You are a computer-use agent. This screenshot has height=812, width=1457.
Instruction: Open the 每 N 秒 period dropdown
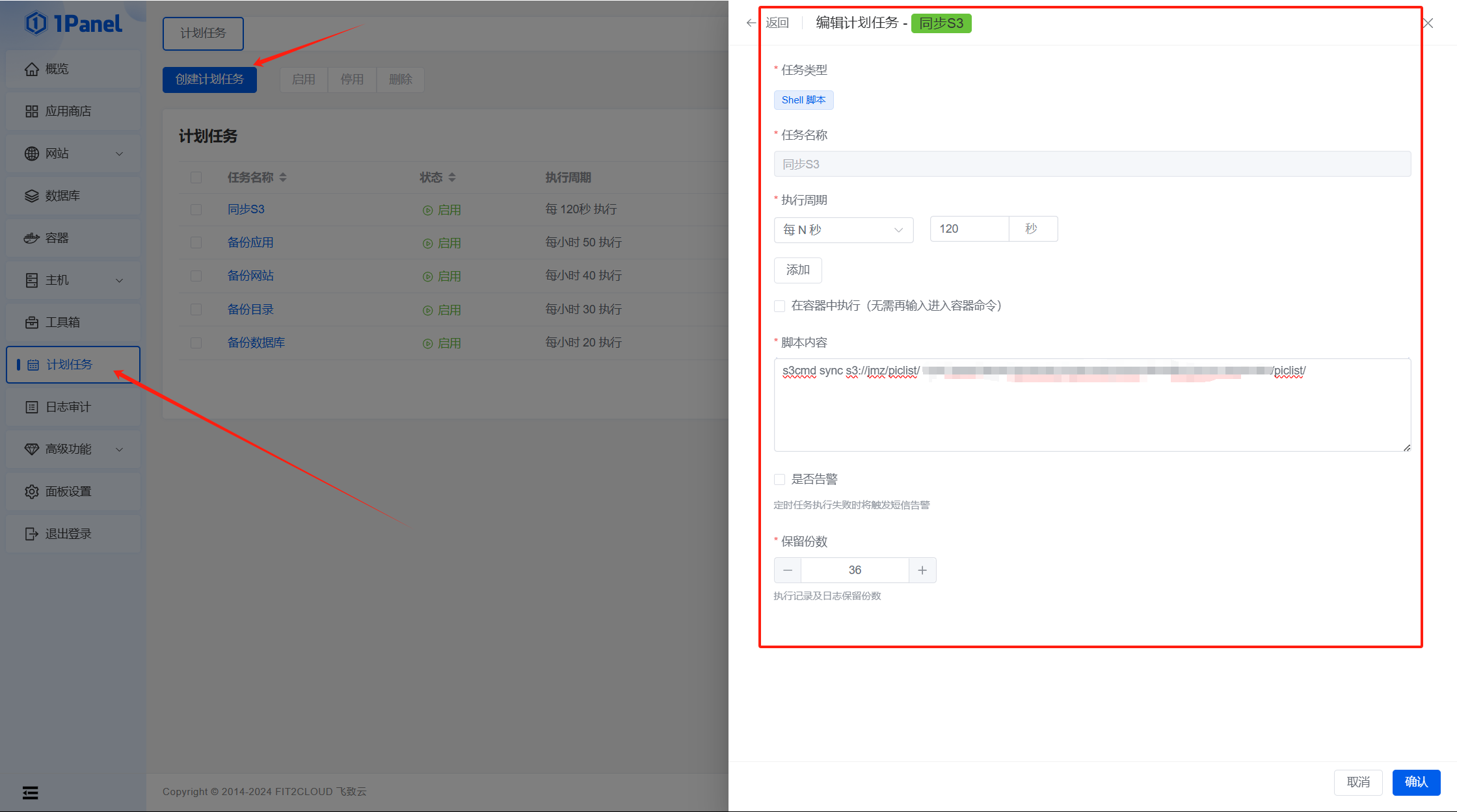[x=843, y=230]
